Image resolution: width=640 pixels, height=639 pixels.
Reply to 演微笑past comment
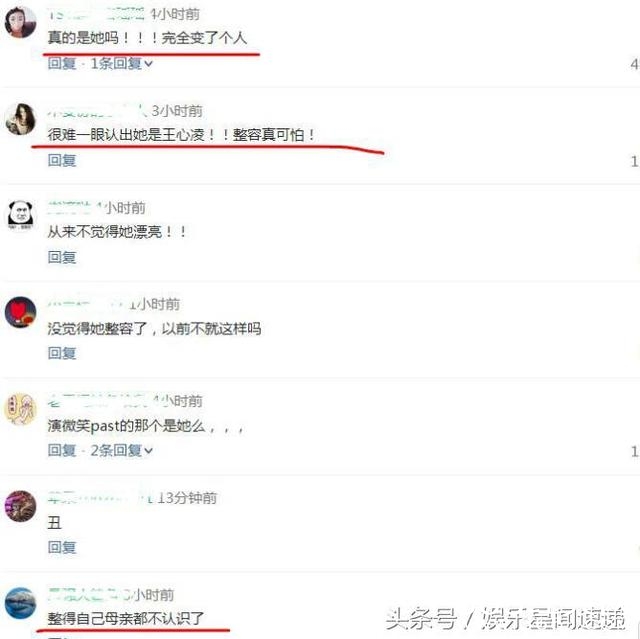pos(62,450)
